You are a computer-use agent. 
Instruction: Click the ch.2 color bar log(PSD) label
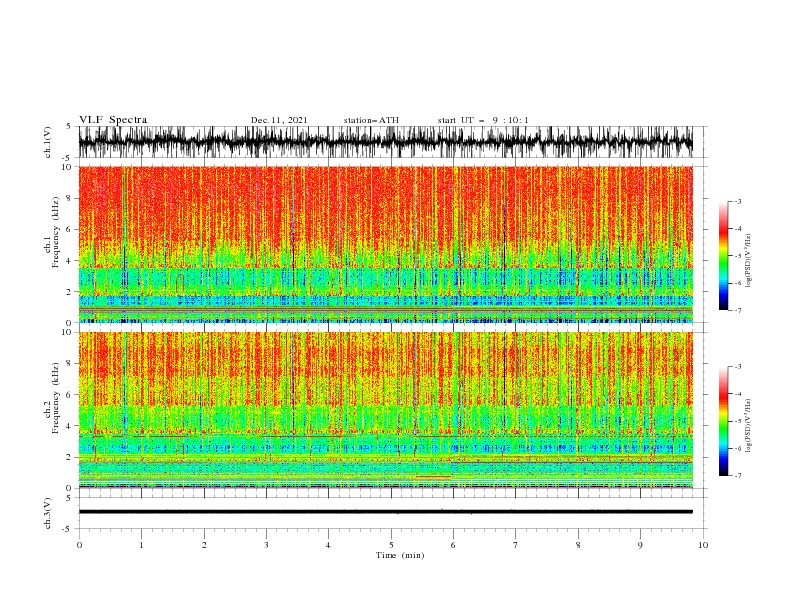(x=749, y=426)
